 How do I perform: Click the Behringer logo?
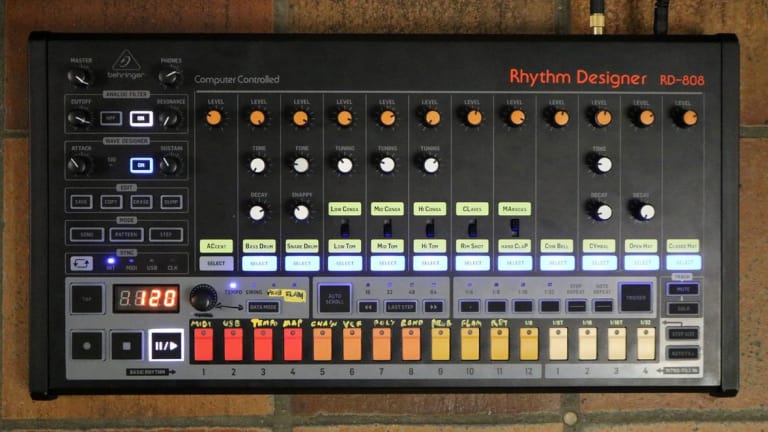point(126,65)
